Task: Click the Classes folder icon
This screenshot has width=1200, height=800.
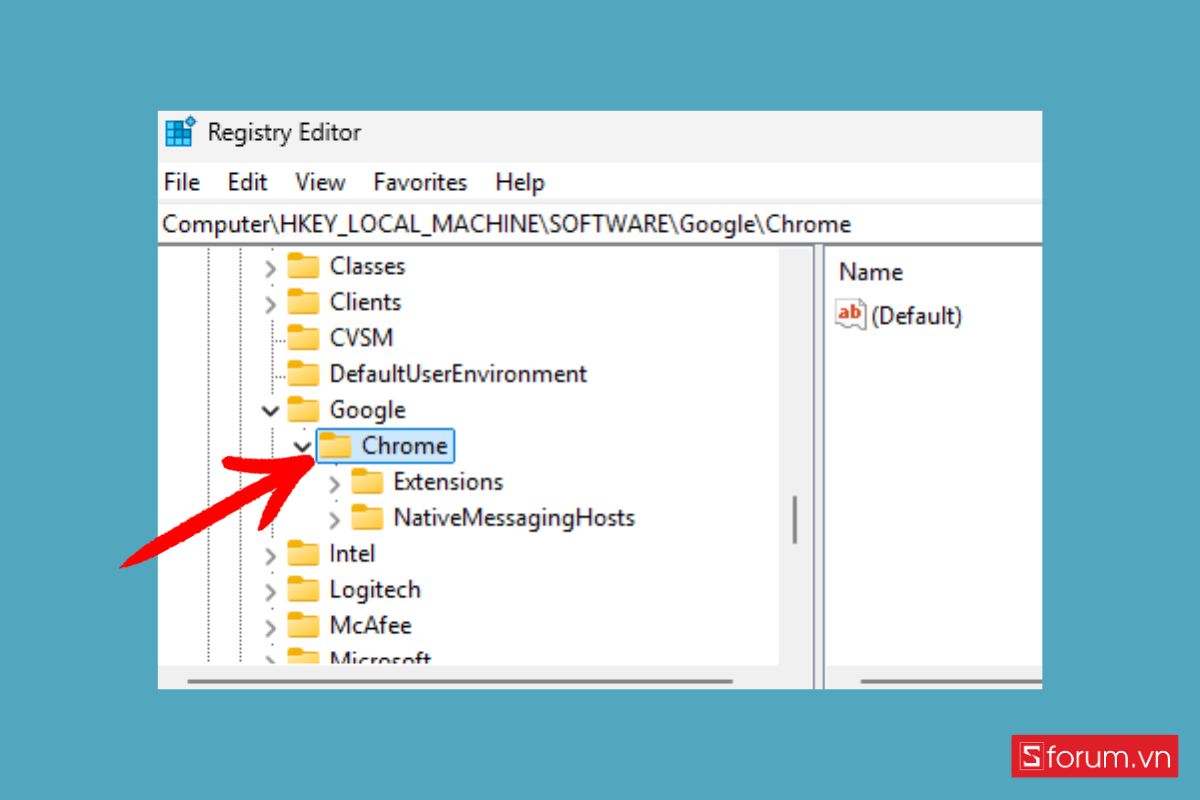Action: [303, 266]
